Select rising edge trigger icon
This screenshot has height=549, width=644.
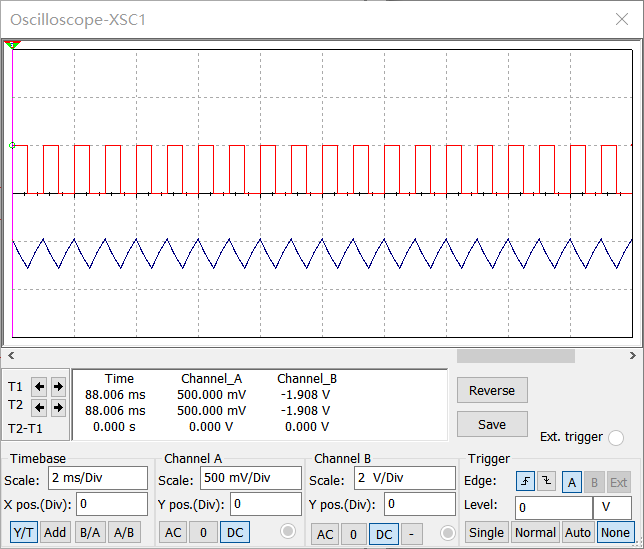click(526, 481)
